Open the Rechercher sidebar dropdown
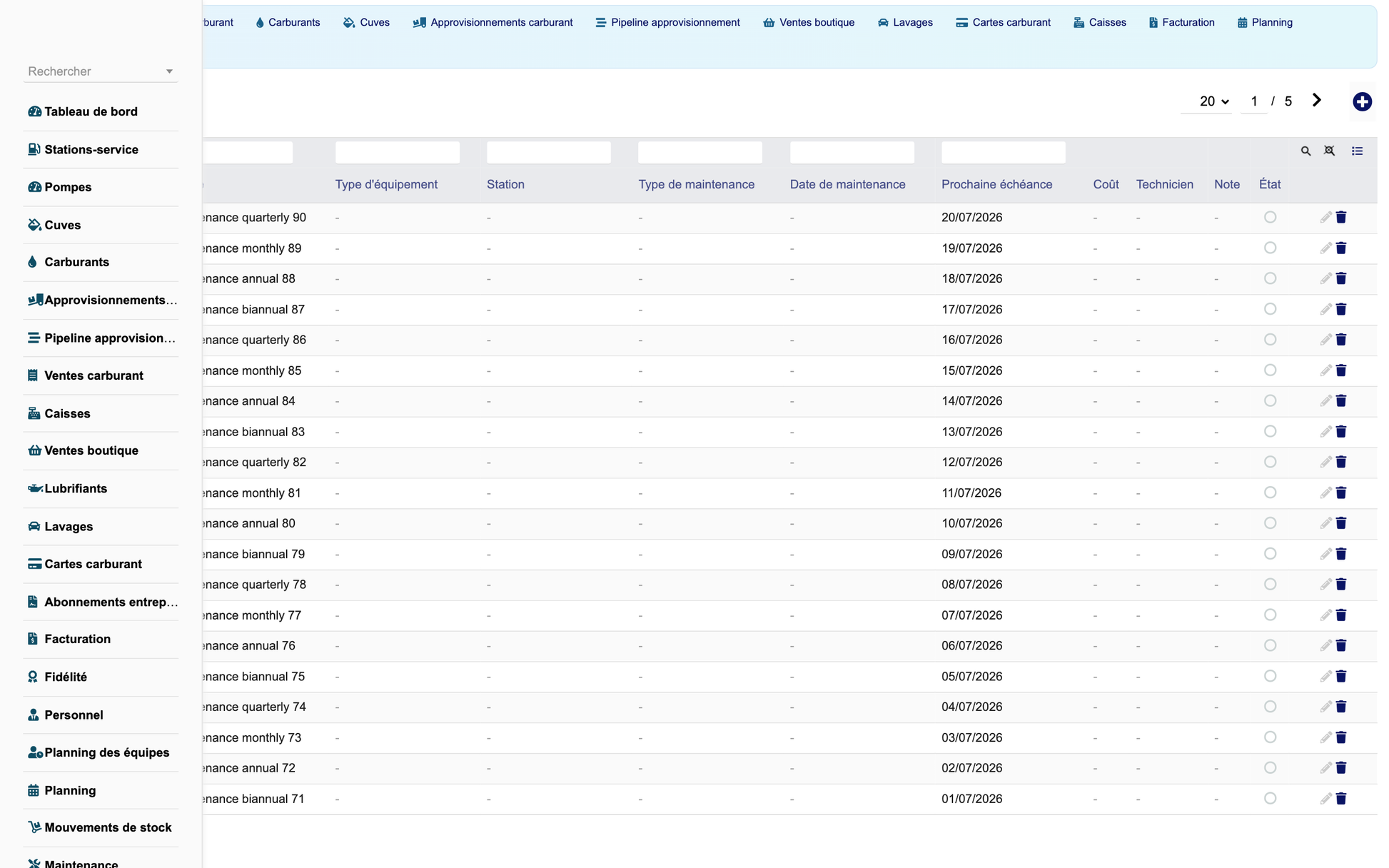This screenshot has height=868, width=1389. pyautogui.click(x=101, y=71)
